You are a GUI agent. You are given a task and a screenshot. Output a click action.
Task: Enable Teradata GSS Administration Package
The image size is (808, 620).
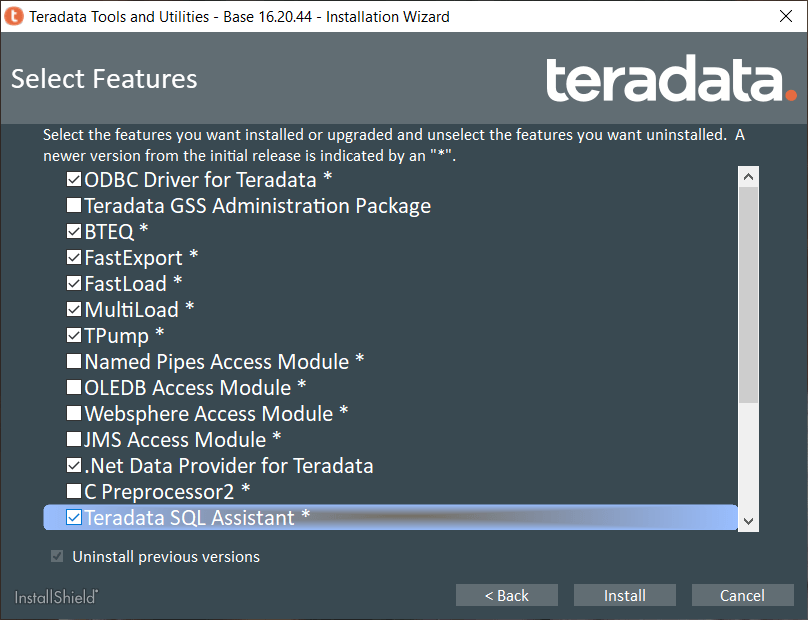point(74,206)
